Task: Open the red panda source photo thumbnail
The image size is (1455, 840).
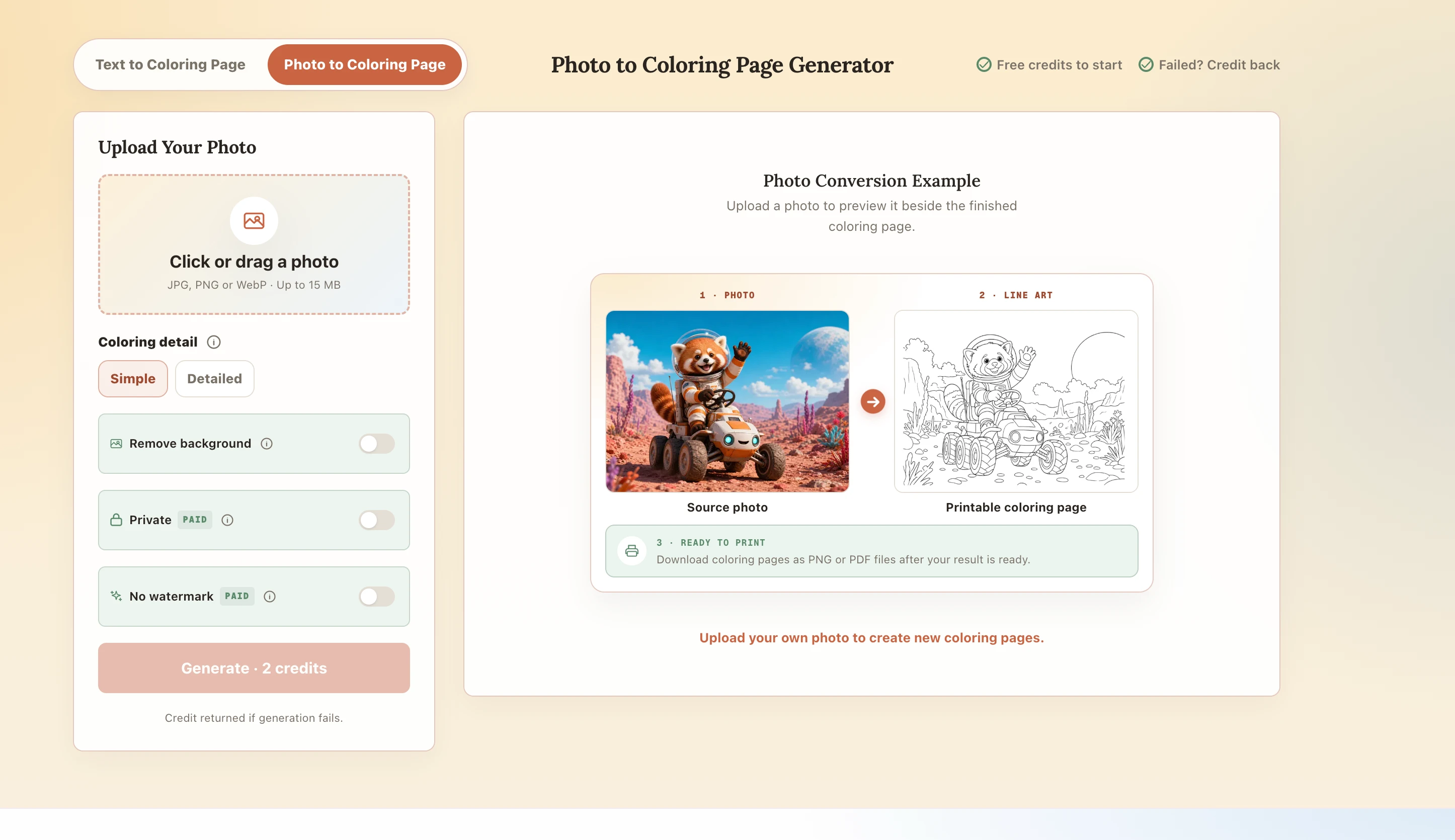Action: tap(727, 401)
